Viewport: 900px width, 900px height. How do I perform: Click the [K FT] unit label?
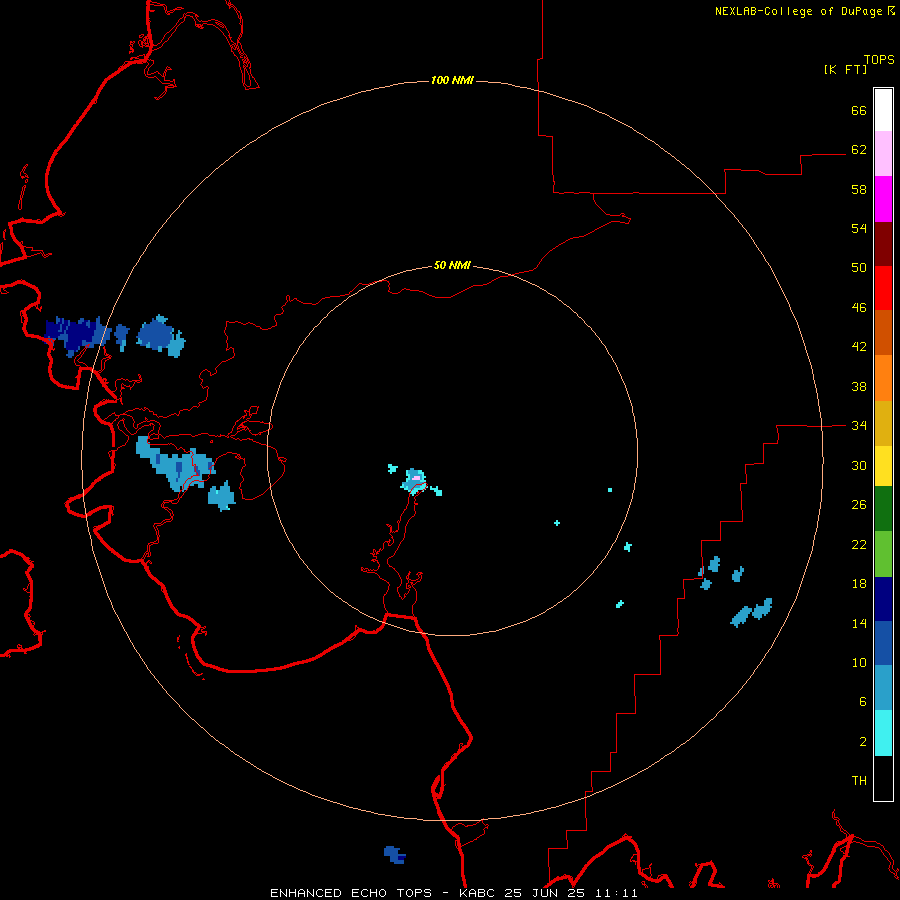[x=845, y=69]
